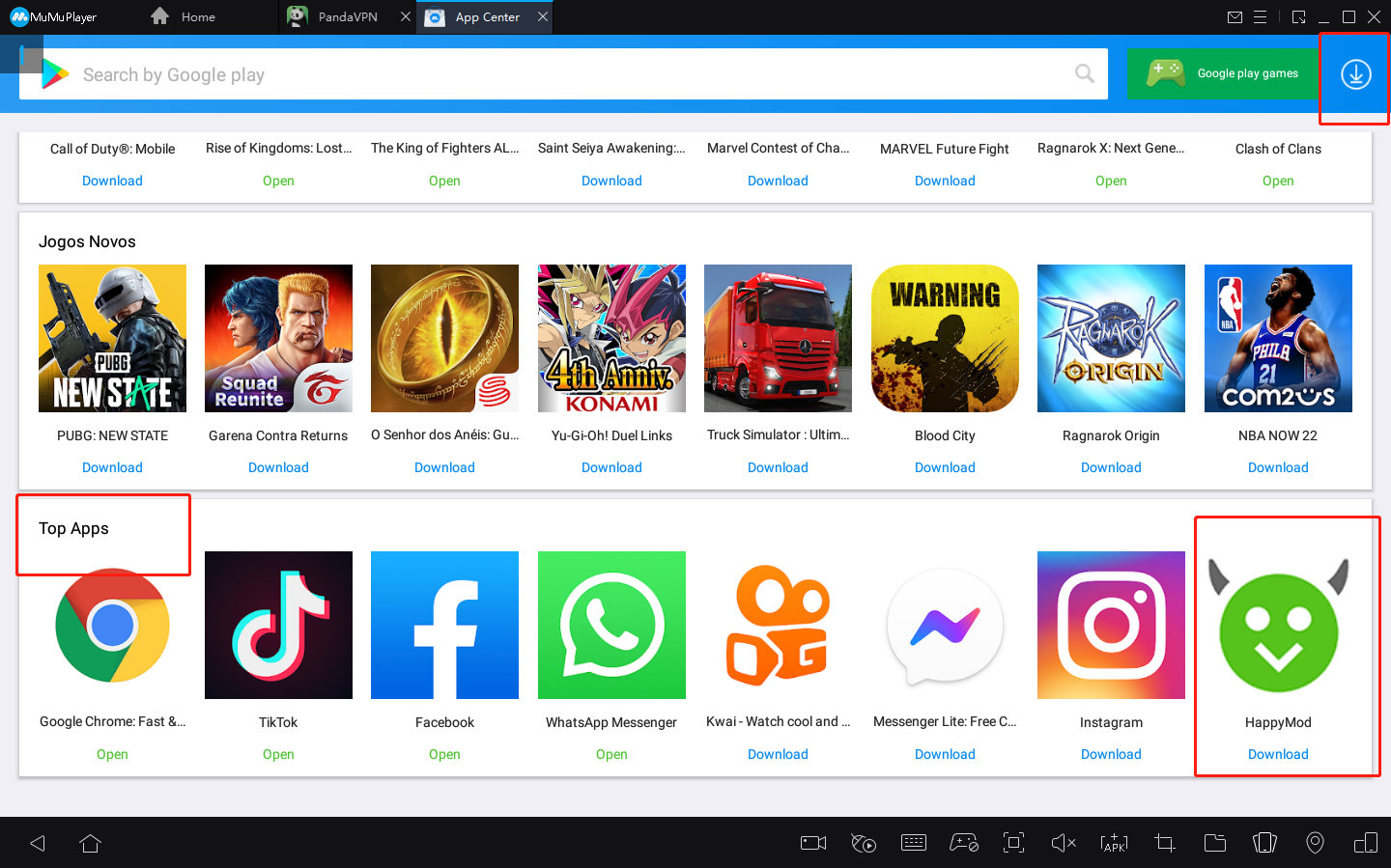Check messages via the mail icon
Screen dimensions: 1391x868
(x=1235, y=16)
